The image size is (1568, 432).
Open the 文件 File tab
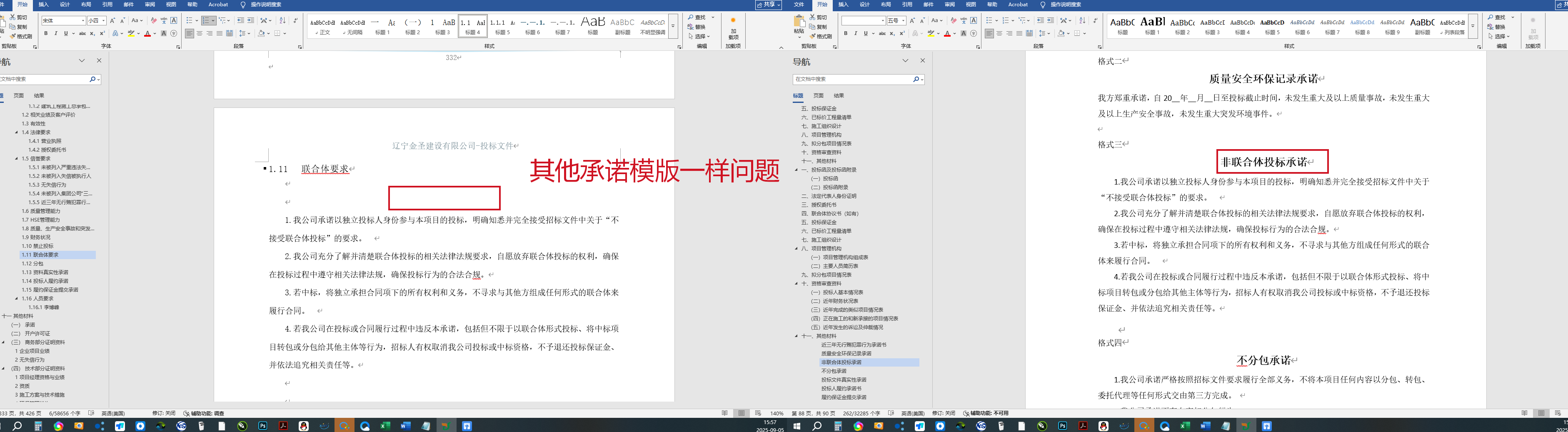(799, 4)
